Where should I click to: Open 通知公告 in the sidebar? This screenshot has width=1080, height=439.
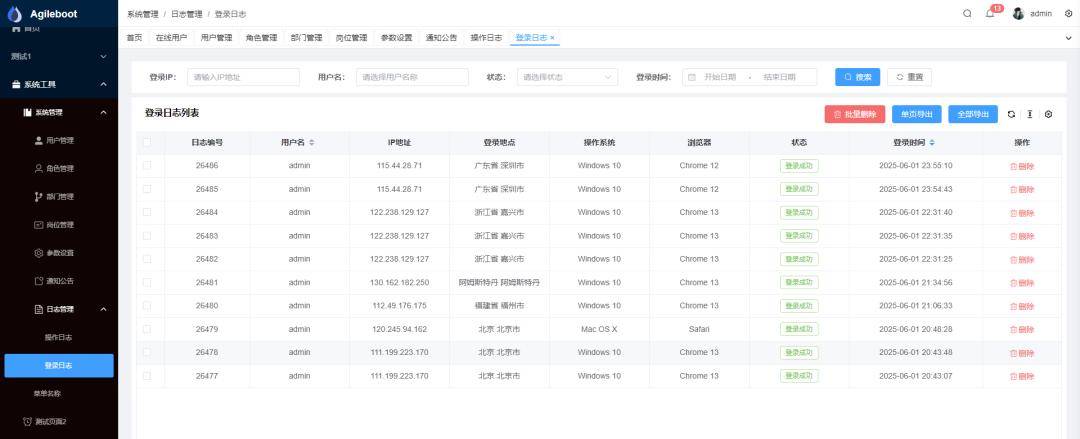coord(59,281)
